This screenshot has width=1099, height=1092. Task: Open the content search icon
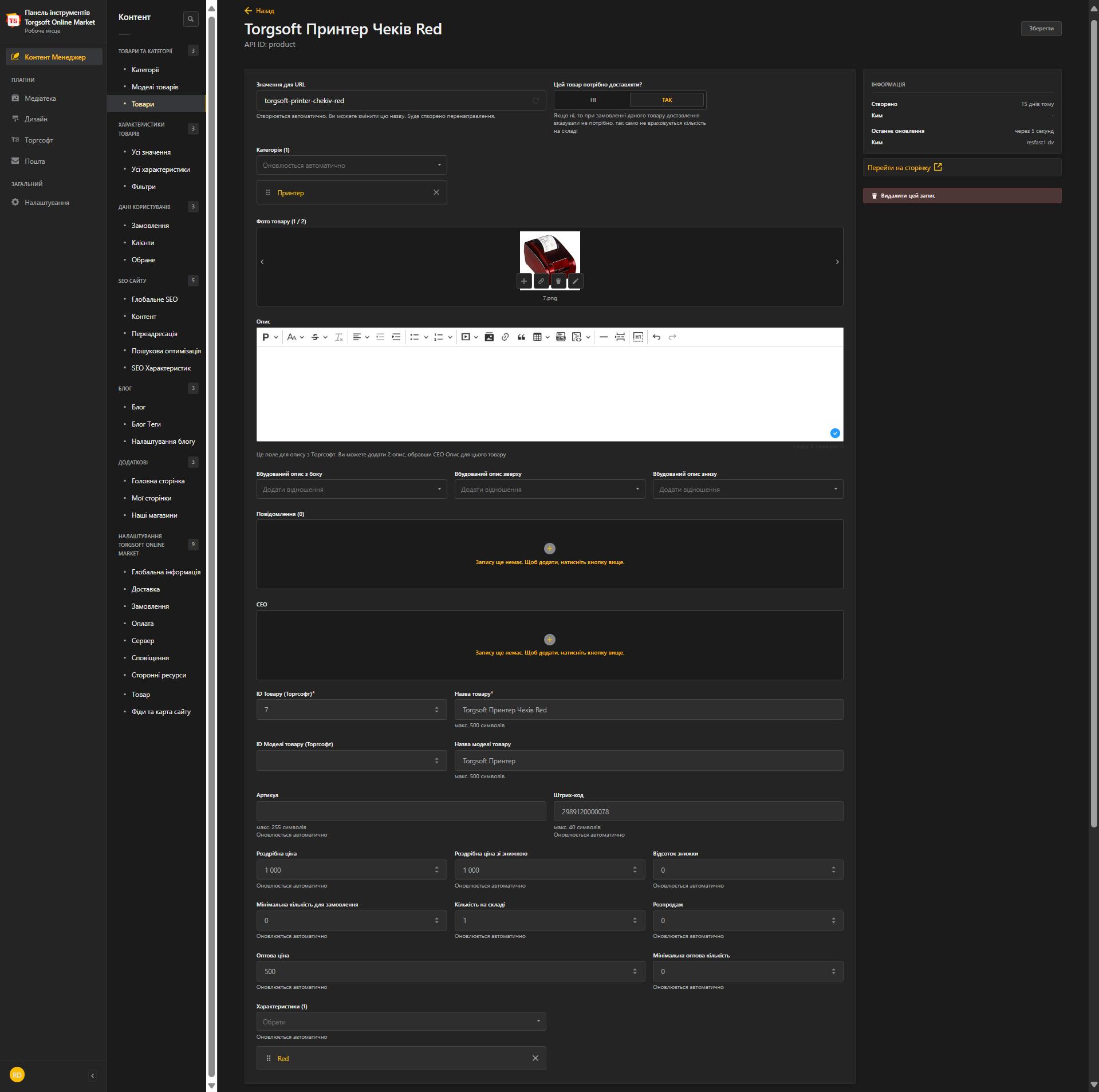click(x=191, y=19)
